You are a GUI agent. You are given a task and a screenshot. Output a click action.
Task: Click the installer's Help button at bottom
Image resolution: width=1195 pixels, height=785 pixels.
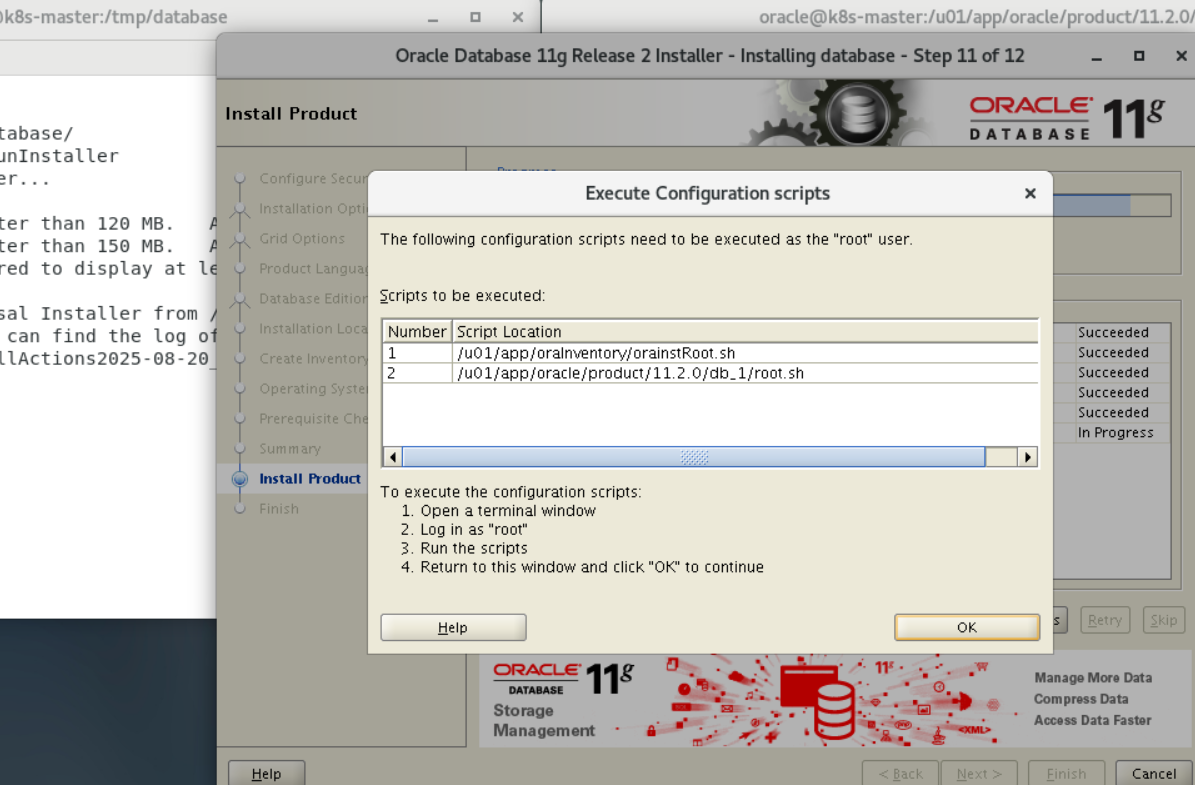point(266,774)
